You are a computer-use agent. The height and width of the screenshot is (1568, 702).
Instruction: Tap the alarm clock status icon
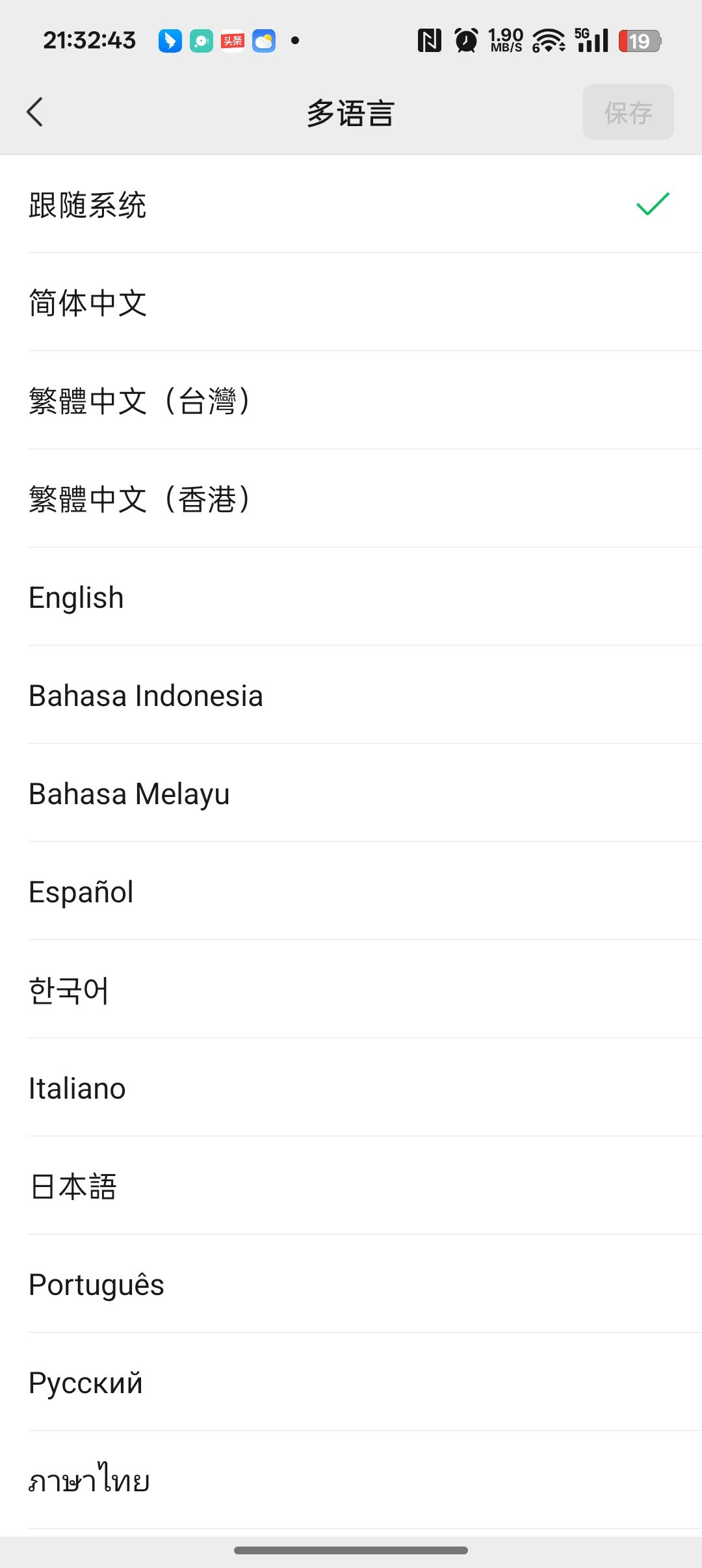point(466,40)
